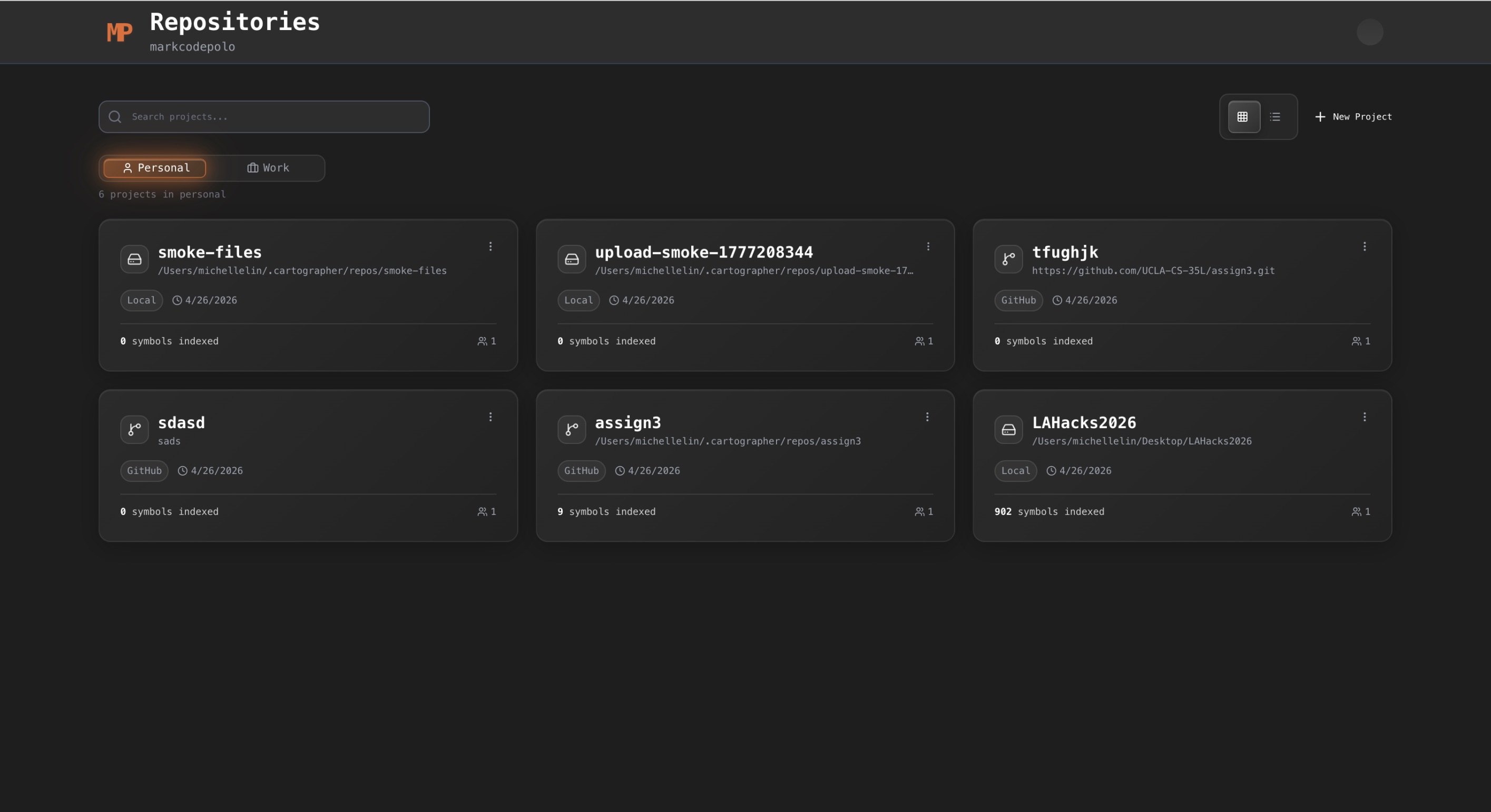Switch to list view
This screenshot has width=1491, height=812.
pyautogui.click(x=1275, y=117)
